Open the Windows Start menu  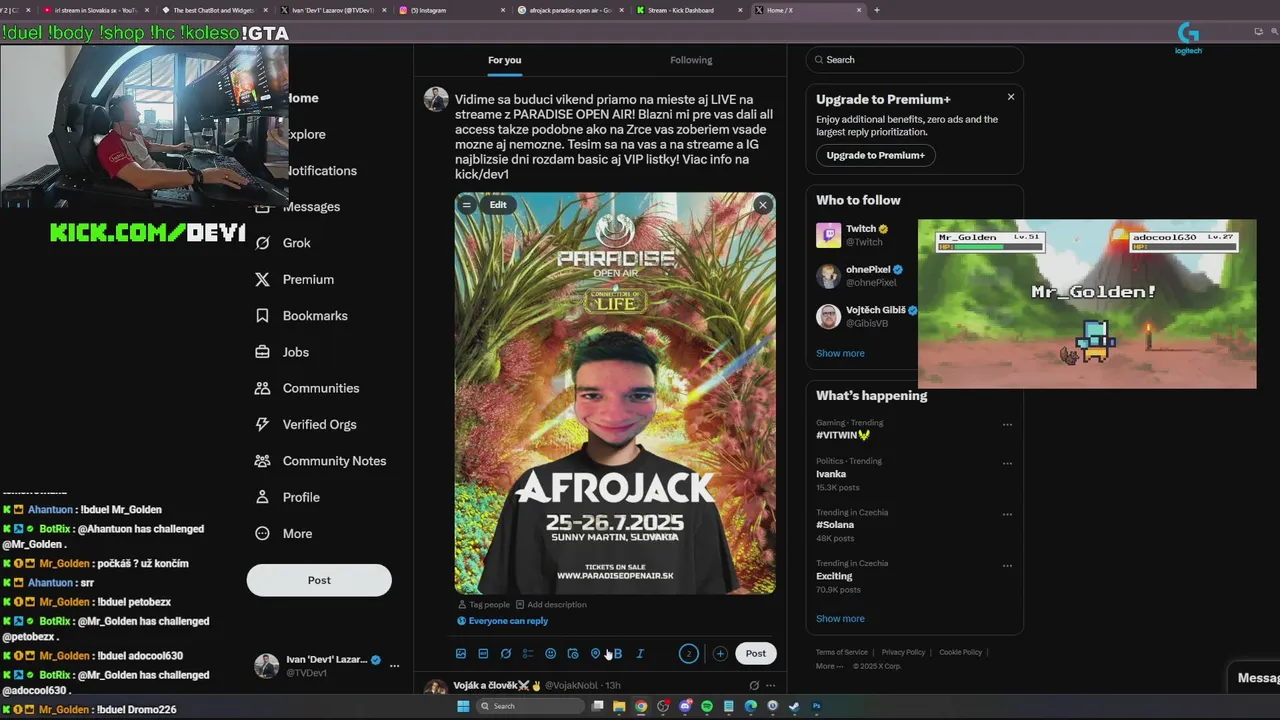click(x=463, y=706)
